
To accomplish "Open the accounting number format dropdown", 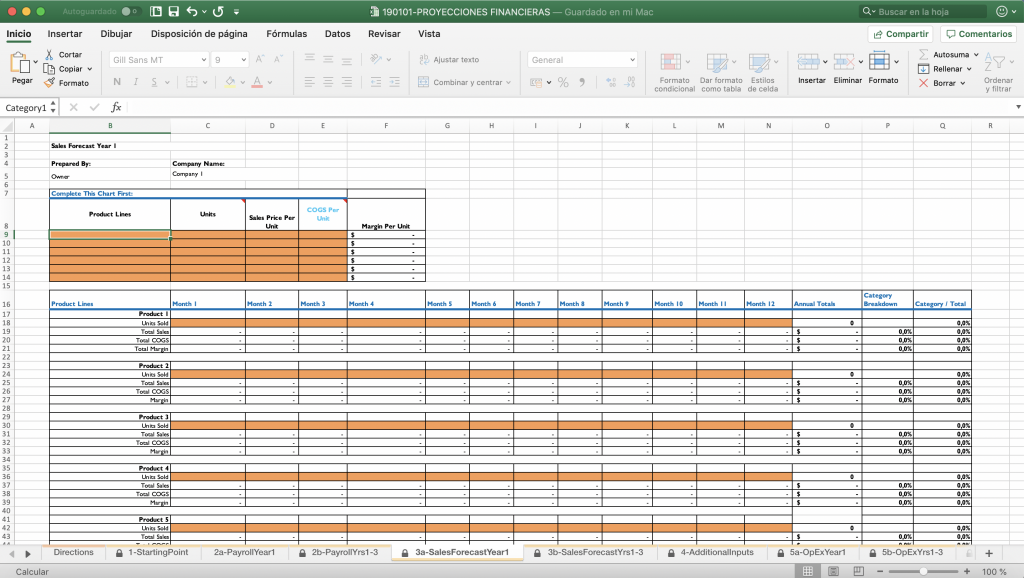I will (x=549, y=82).
